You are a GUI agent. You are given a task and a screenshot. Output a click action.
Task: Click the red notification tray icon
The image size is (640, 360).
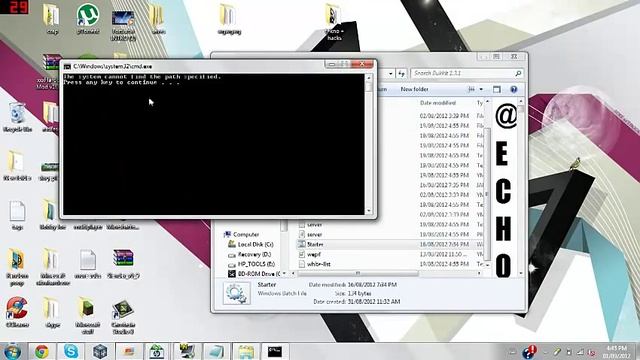point(530,351)
